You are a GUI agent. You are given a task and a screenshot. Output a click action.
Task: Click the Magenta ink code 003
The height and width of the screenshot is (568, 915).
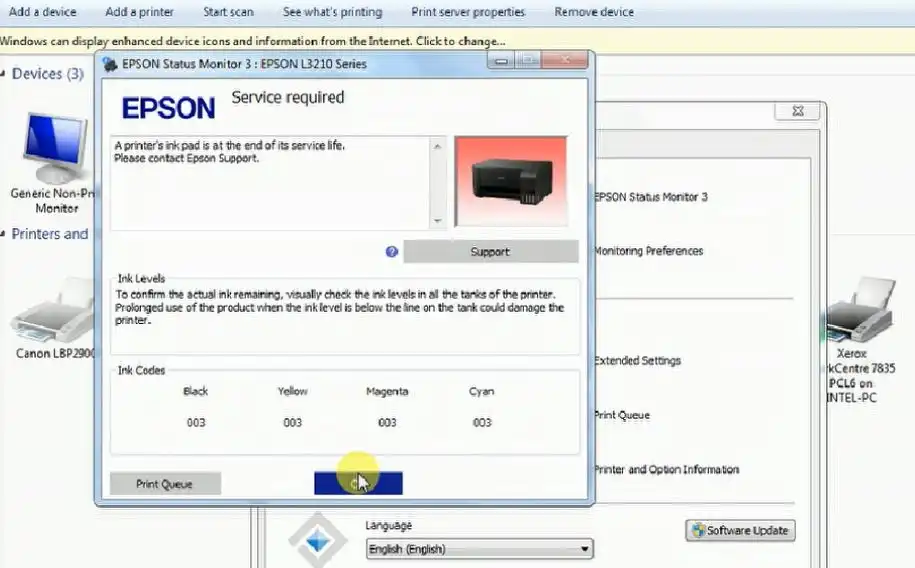coord(387,422)
